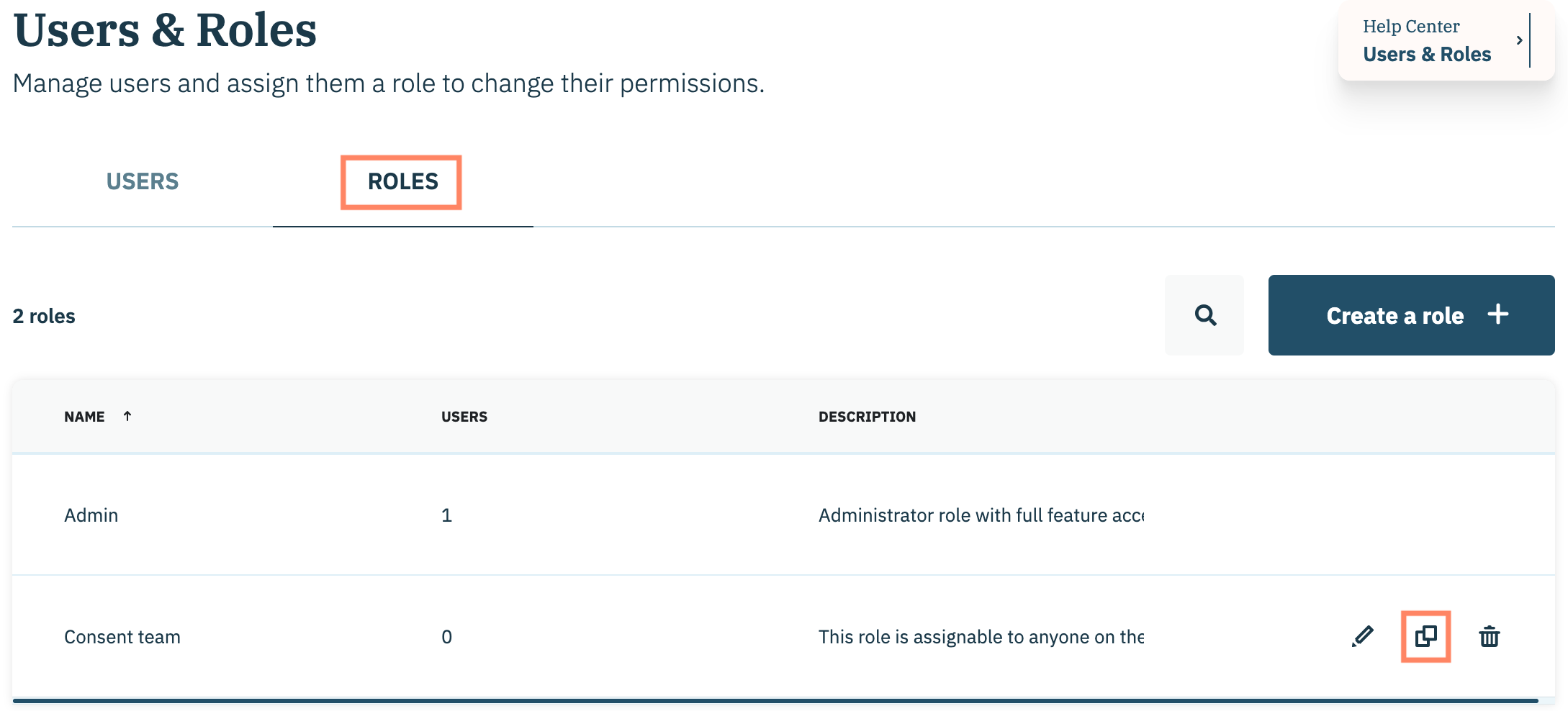This screenshot has width=1568, height=711.
Task: Click the Admin role user count
Action: click(446, 515)
